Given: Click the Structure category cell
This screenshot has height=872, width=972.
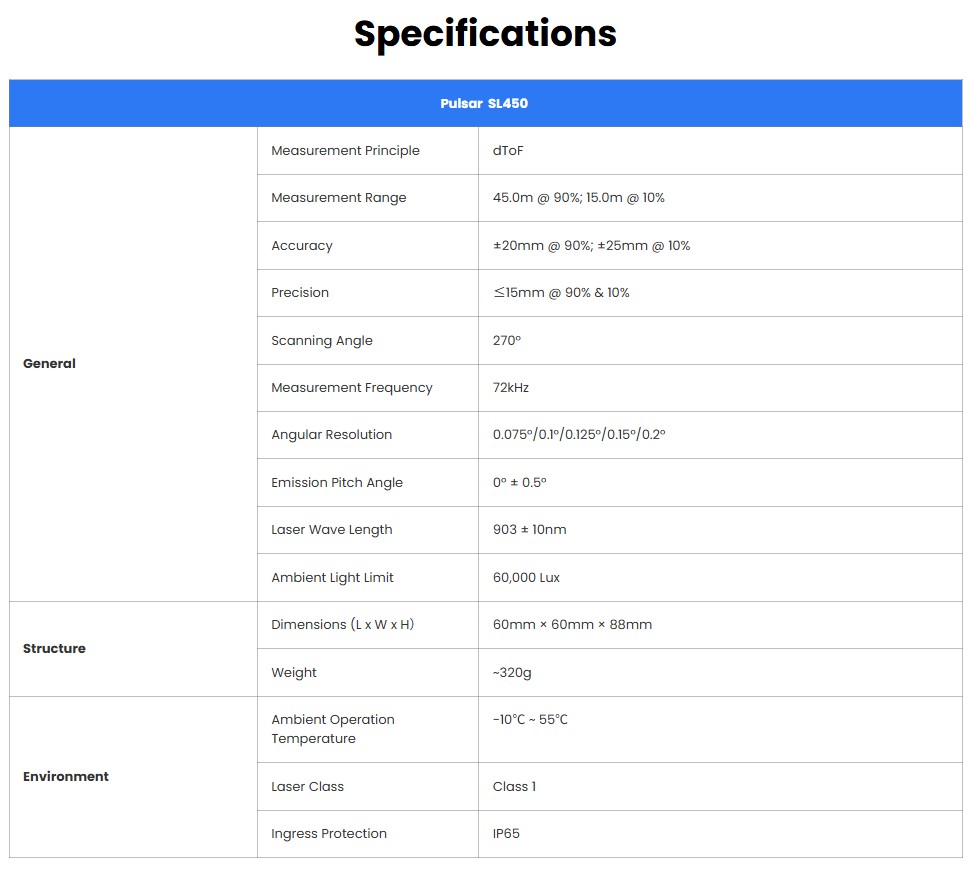Looking at the screenshot, I should point(54,649).
